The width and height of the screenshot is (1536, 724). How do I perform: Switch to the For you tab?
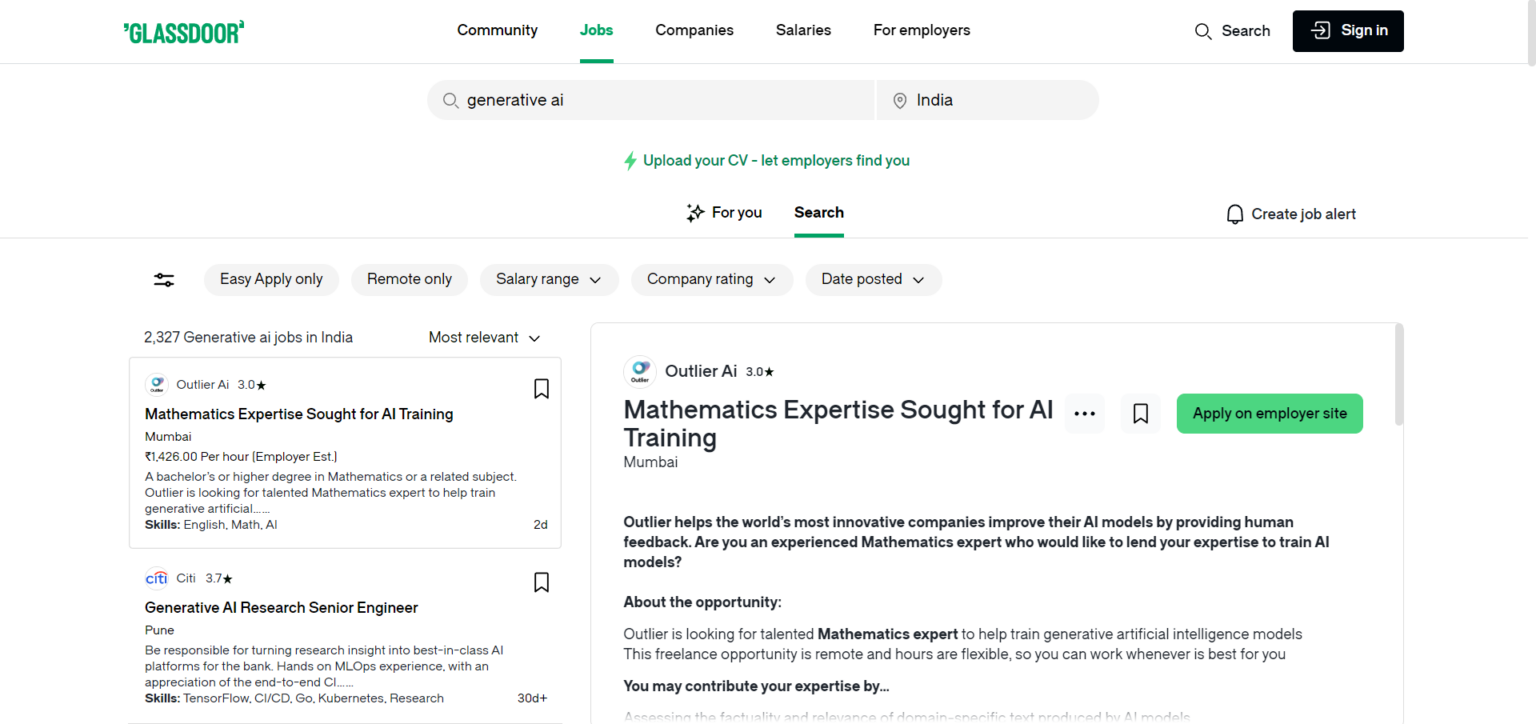pyautogui.click(x=724, y=212)
